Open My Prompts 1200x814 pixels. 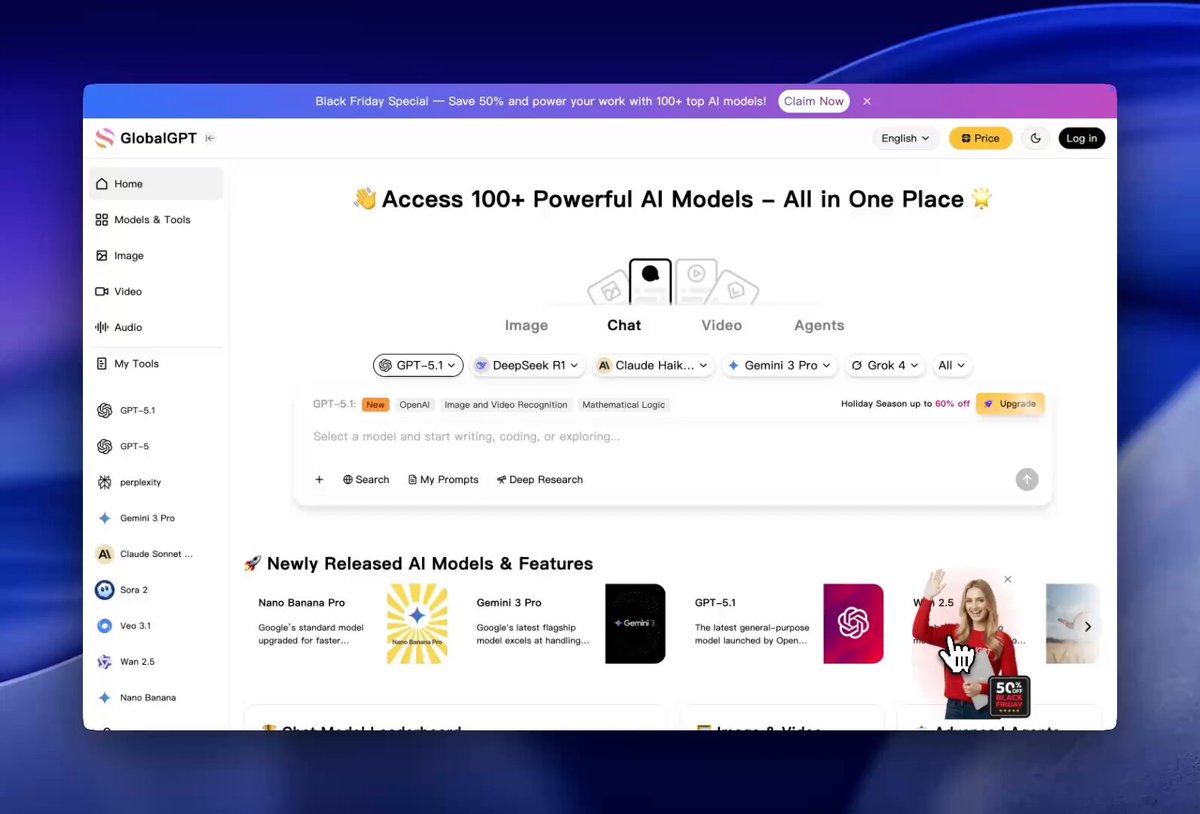[x=443, y=480]
